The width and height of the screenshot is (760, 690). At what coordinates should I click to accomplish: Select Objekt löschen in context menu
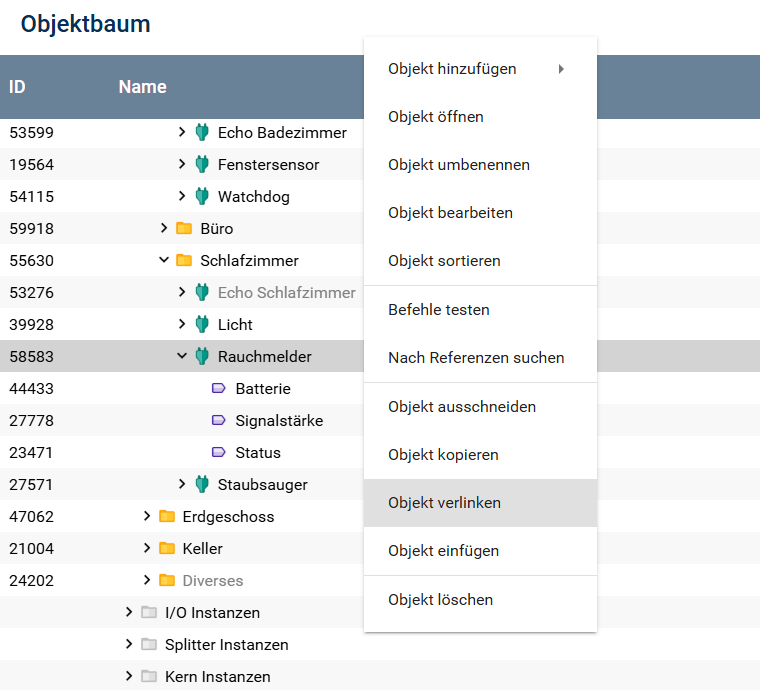tap(440, 600)
